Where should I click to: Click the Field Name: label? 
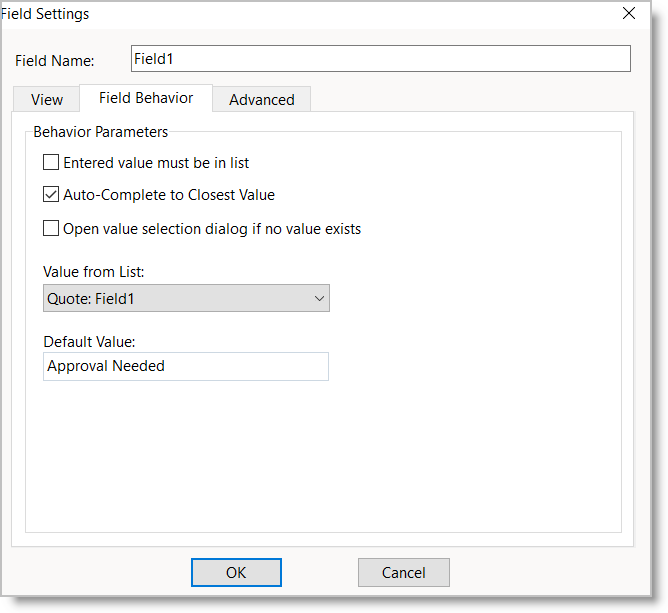pyautogui.click(x=55, y=61)
